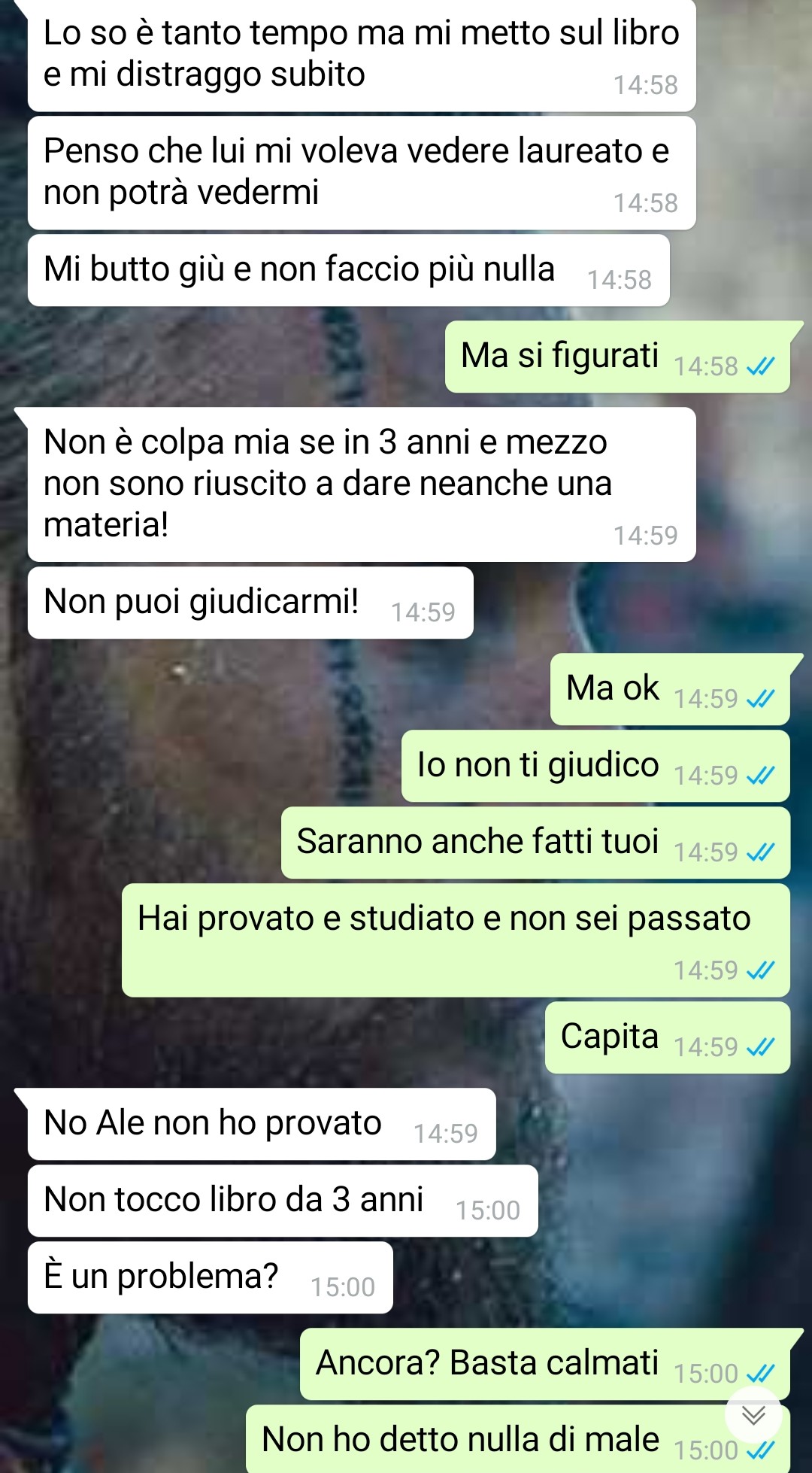Tap the scroll-to-bottom double chevron button

coord(753,1415)
